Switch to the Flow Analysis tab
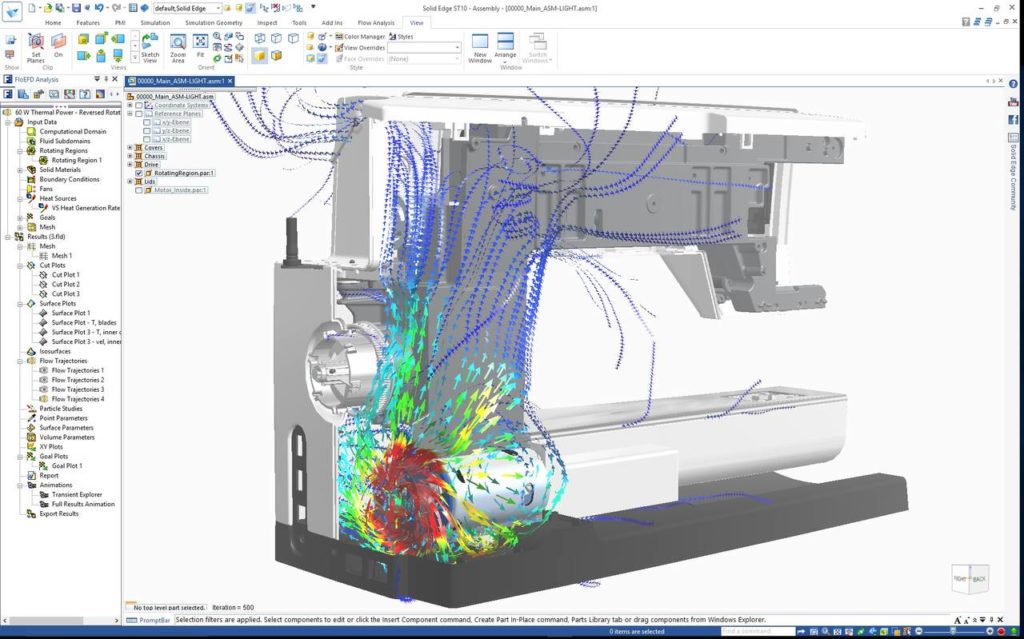Image resolution: width=1024 pixels, height=639 pixels. 375,22
